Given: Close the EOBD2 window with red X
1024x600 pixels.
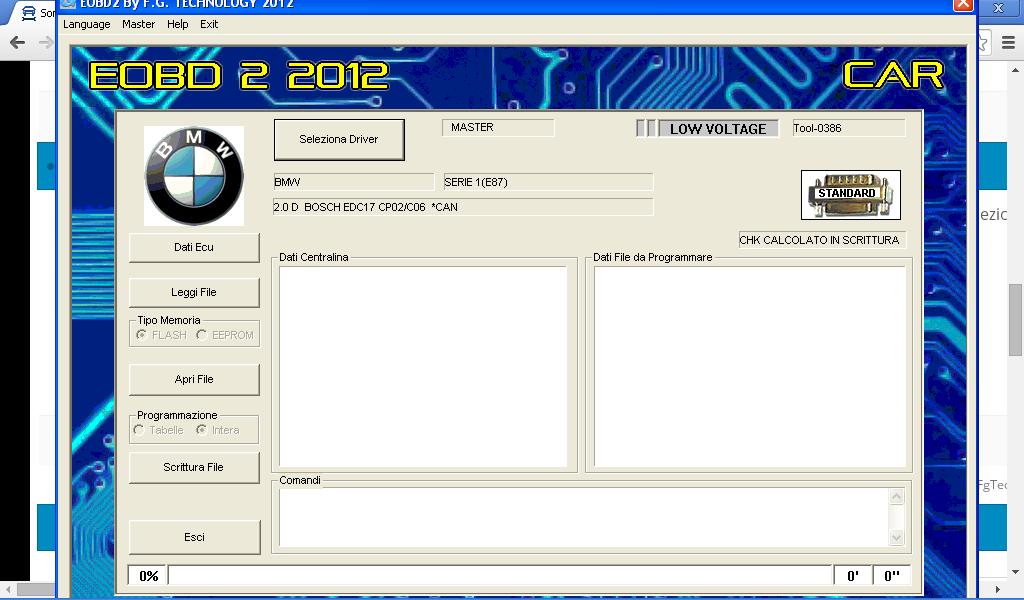Looking at the screenshot, I should (963, 5).
